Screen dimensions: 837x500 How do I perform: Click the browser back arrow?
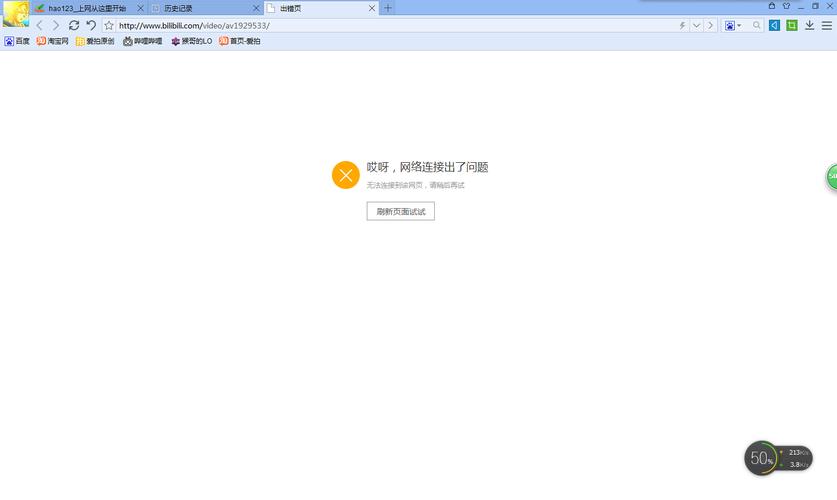[x=40, y=25]
